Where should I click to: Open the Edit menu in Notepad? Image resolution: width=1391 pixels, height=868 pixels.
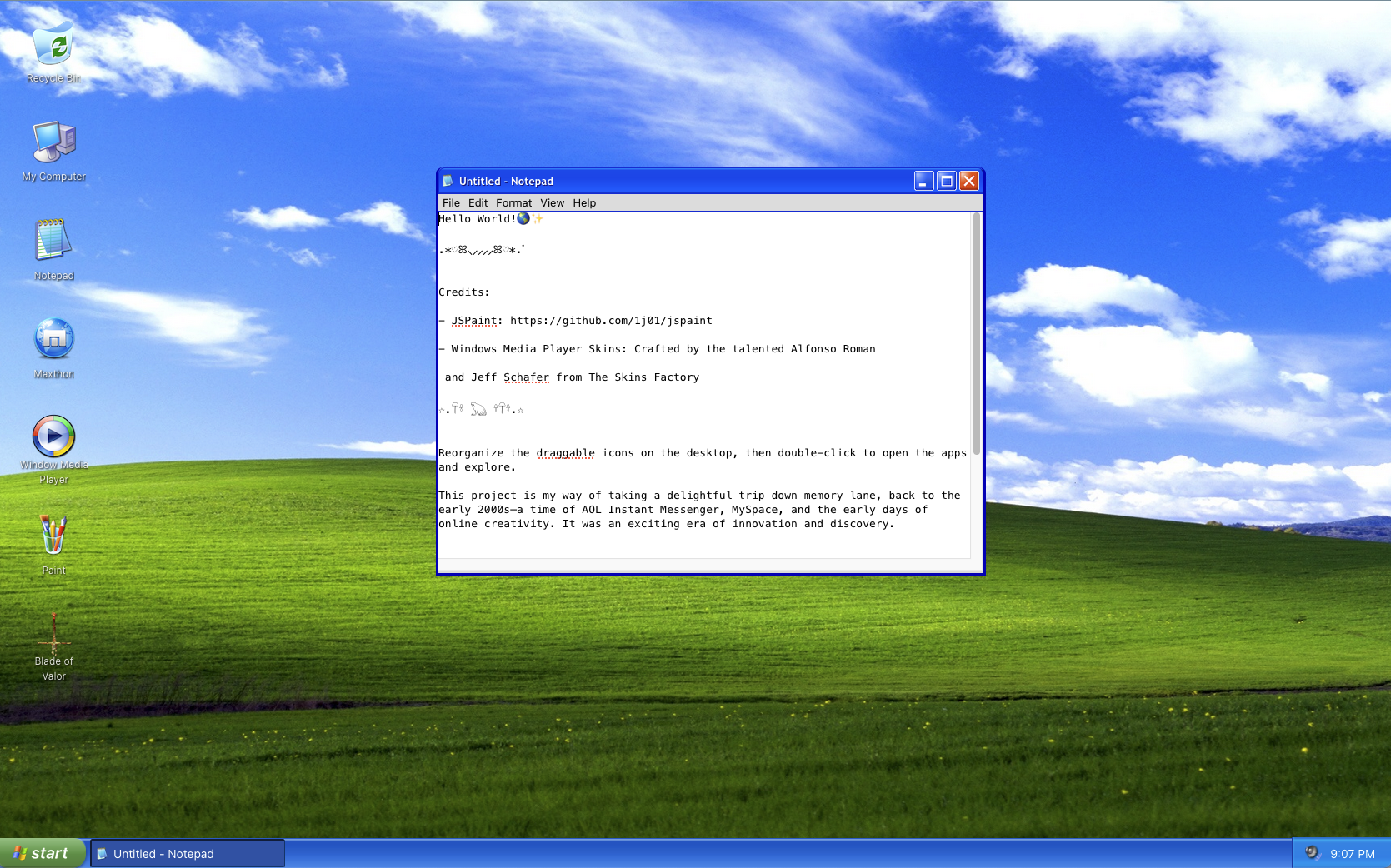point(478,202)
